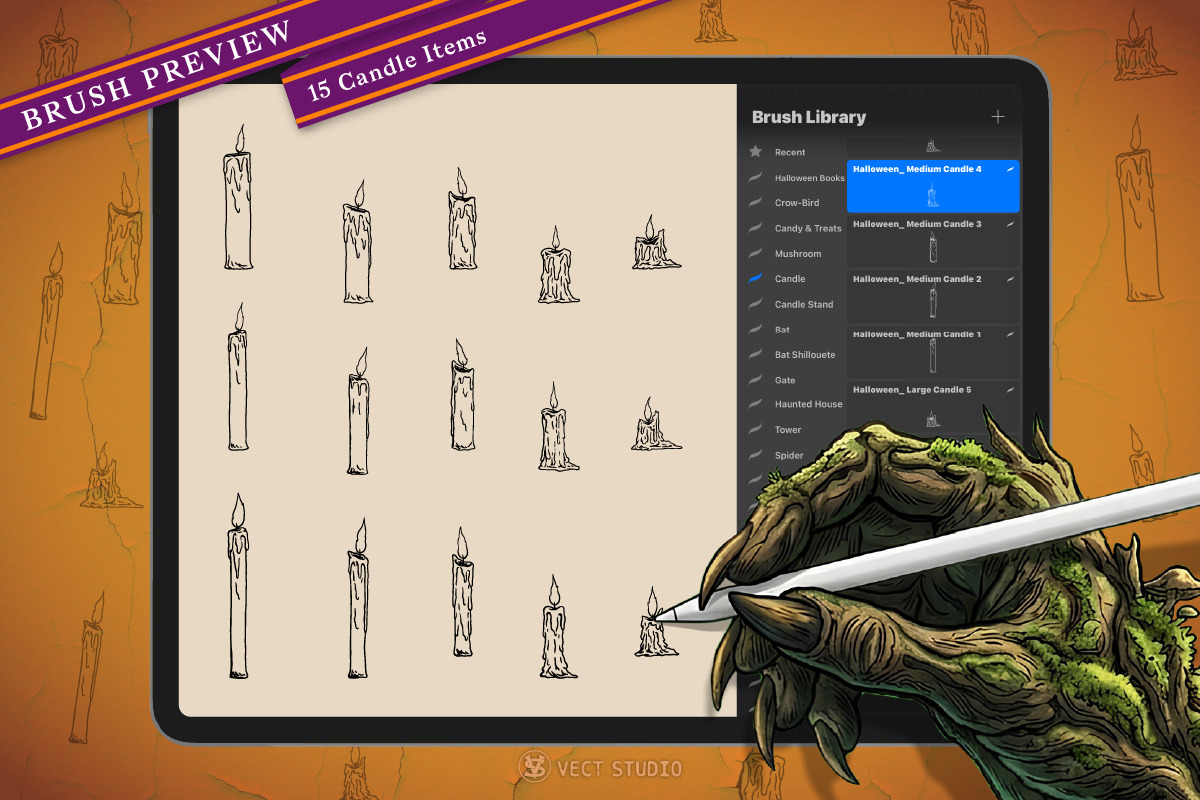The image size is (1200, 800).
Task: Click the brush-stroke icon beside Candle Stand
Action: 756,304
